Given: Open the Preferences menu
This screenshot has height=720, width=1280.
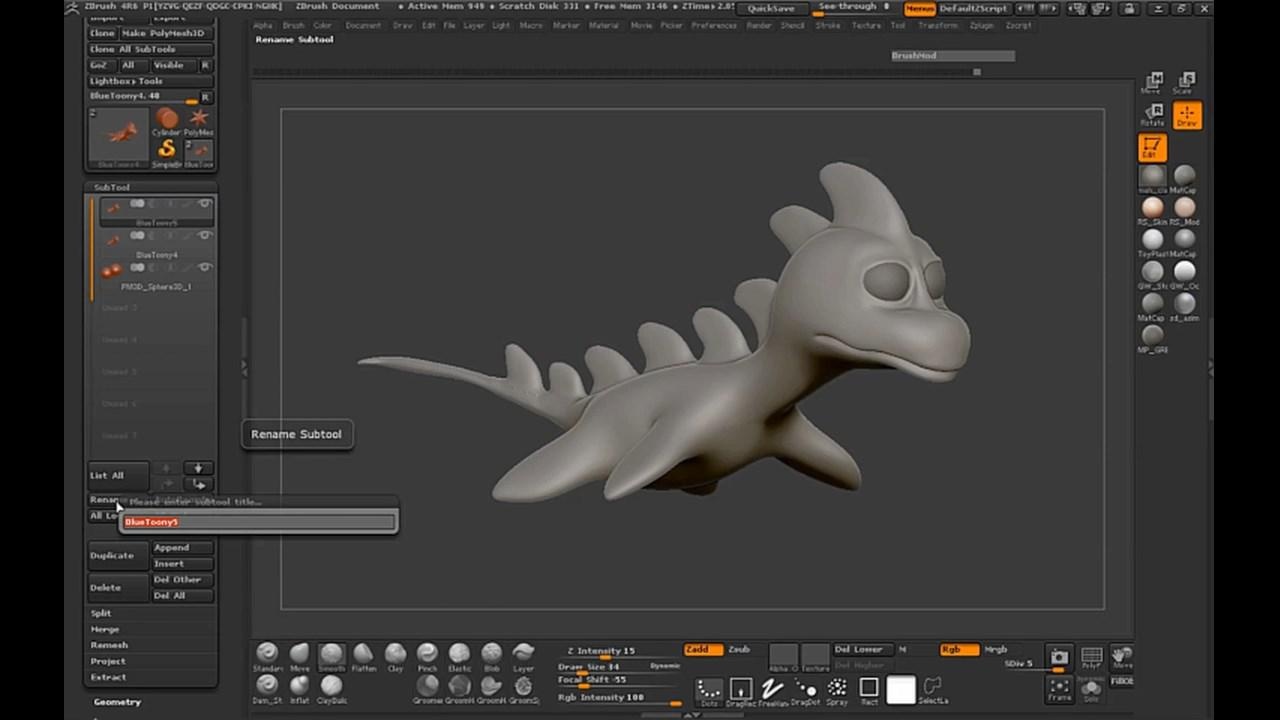Looking at the screenshot, I should tap(714, 25).
